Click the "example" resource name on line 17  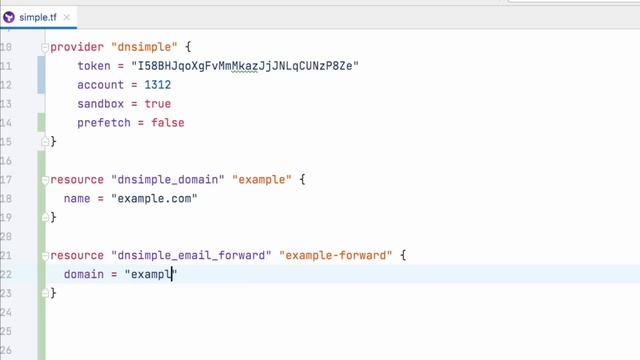262,180
